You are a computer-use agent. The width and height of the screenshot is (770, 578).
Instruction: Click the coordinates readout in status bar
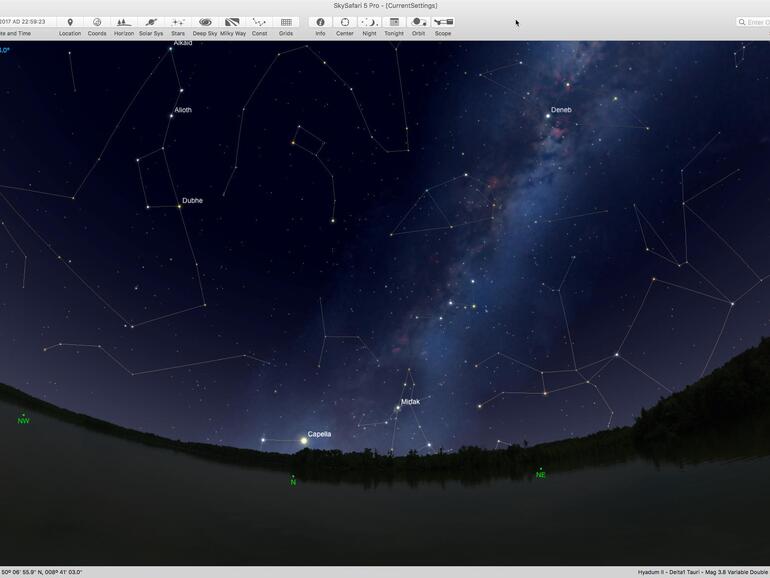click(x=41, y=572)
